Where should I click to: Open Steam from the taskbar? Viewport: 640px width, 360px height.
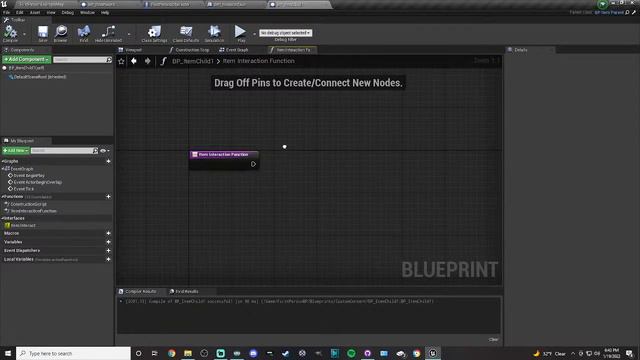(285, 353)
